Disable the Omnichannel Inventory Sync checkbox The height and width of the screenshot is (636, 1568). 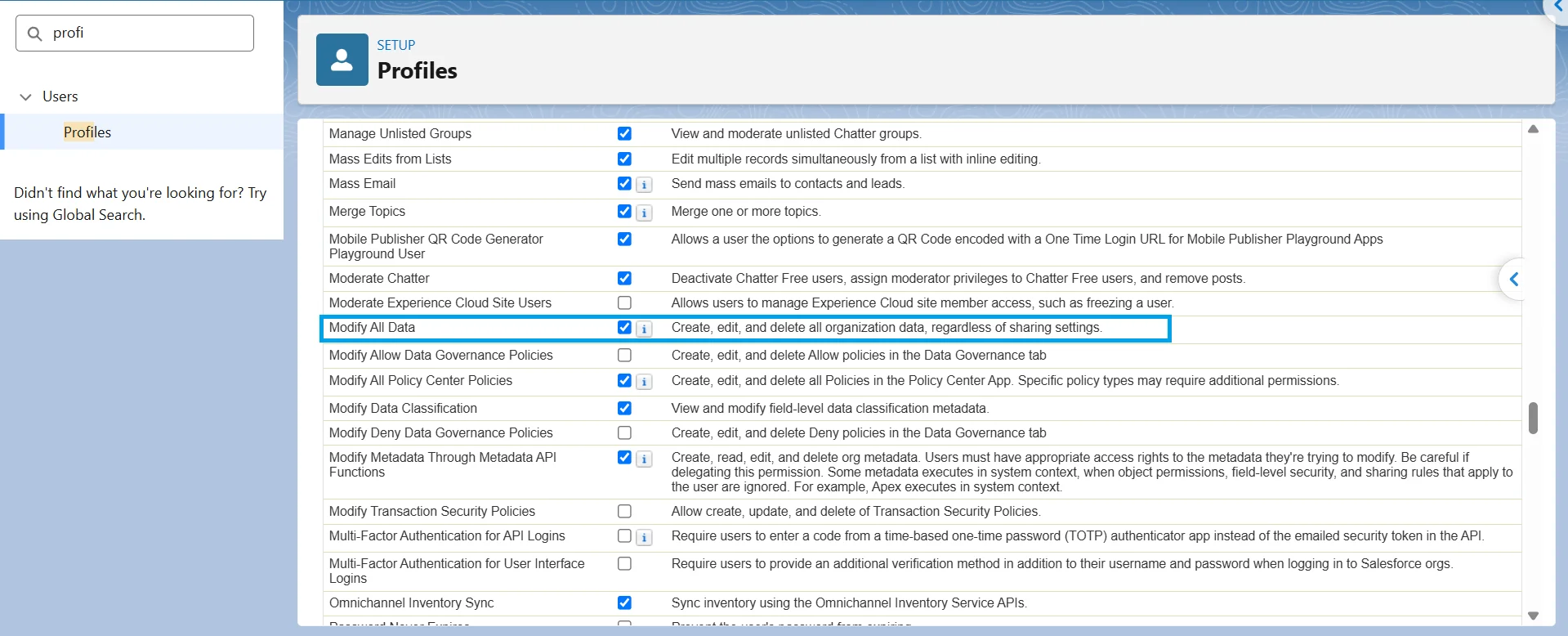pyautogui.click(x=624, y=602)
